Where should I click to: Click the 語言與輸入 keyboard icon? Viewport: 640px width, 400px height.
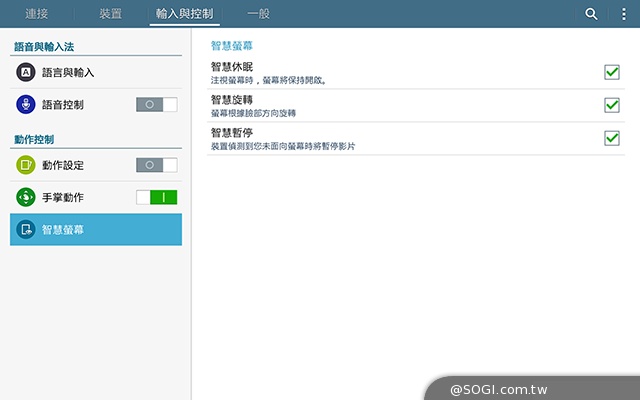pyautogui.click(x=26, y=72)
